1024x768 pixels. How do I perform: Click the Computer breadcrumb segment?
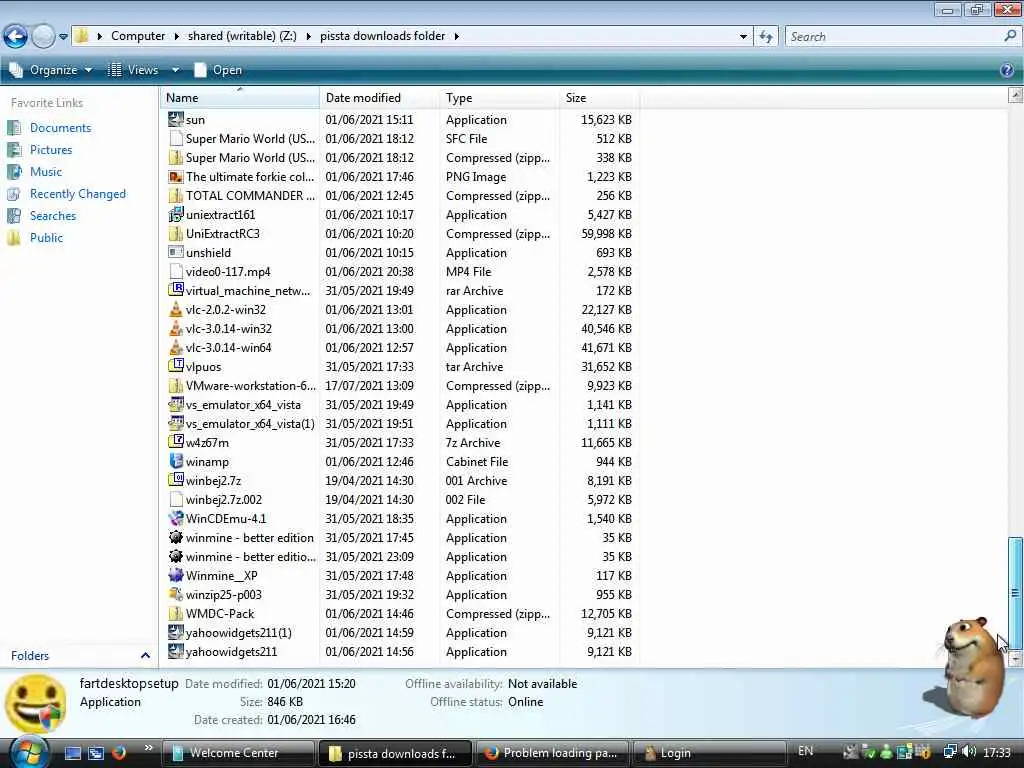tap(138, 36)
